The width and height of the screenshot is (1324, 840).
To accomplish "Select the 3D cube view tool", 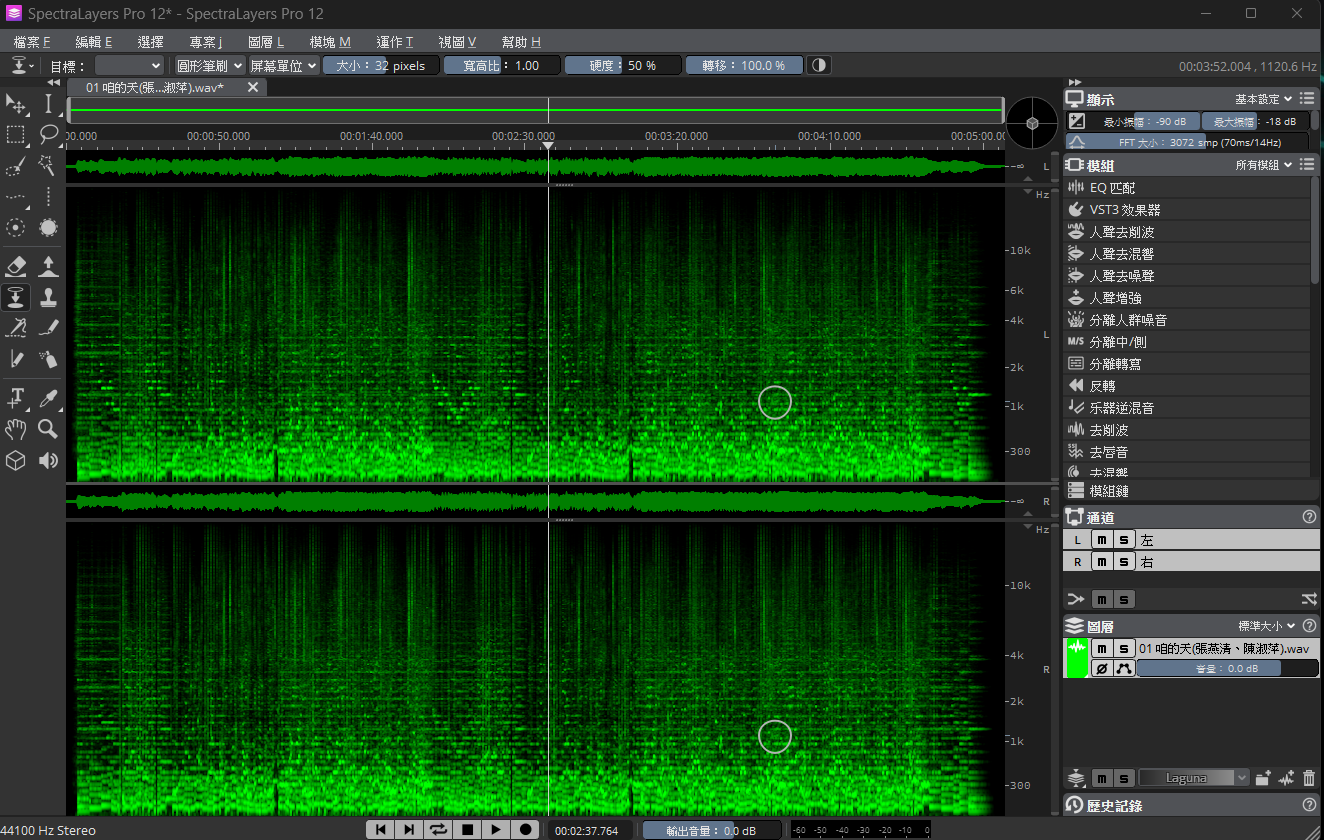I will click(x=16, y=460).
